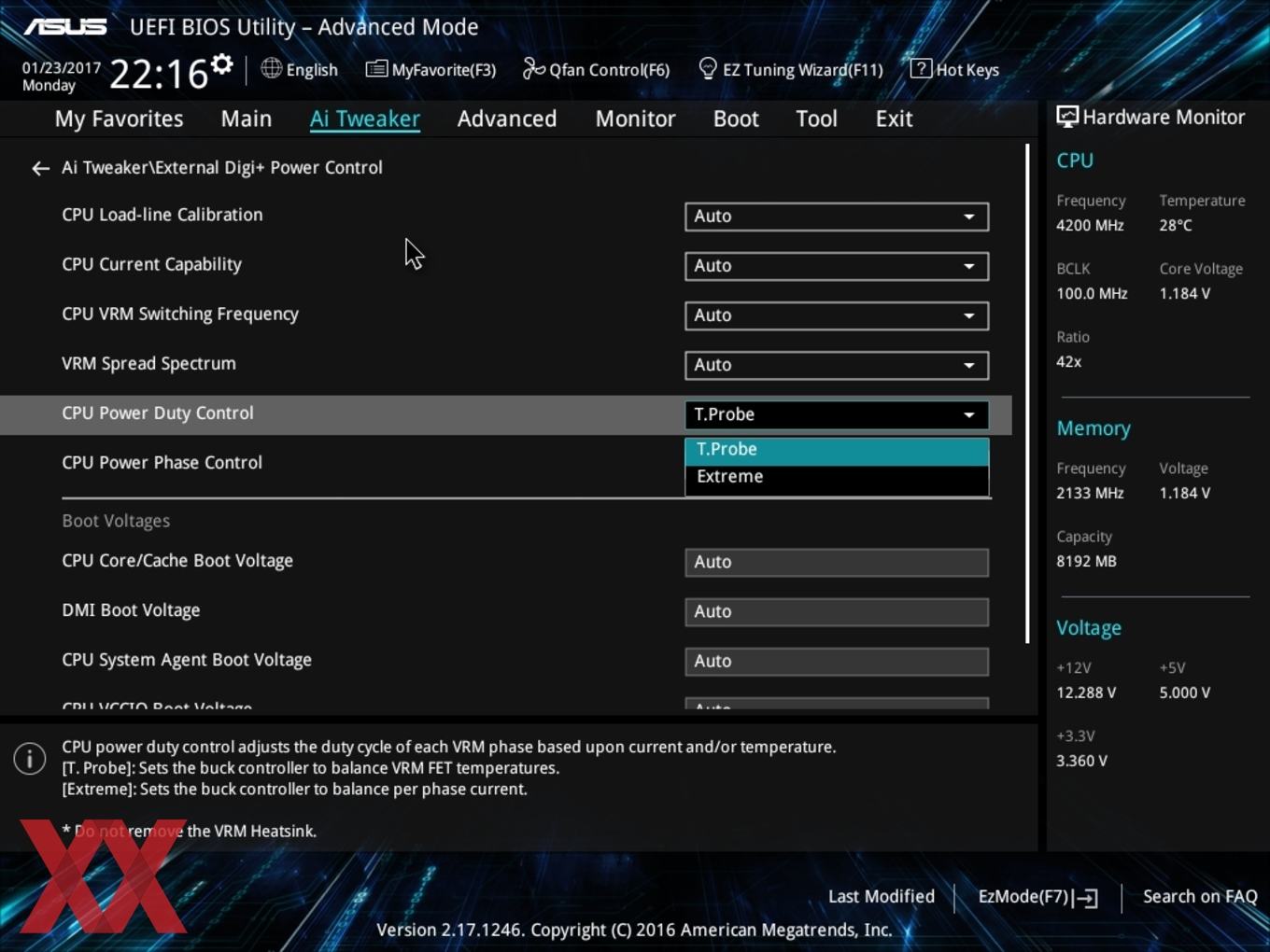Expand CPU VRM Switching Frequency dropdown

[x=837, y=315]
